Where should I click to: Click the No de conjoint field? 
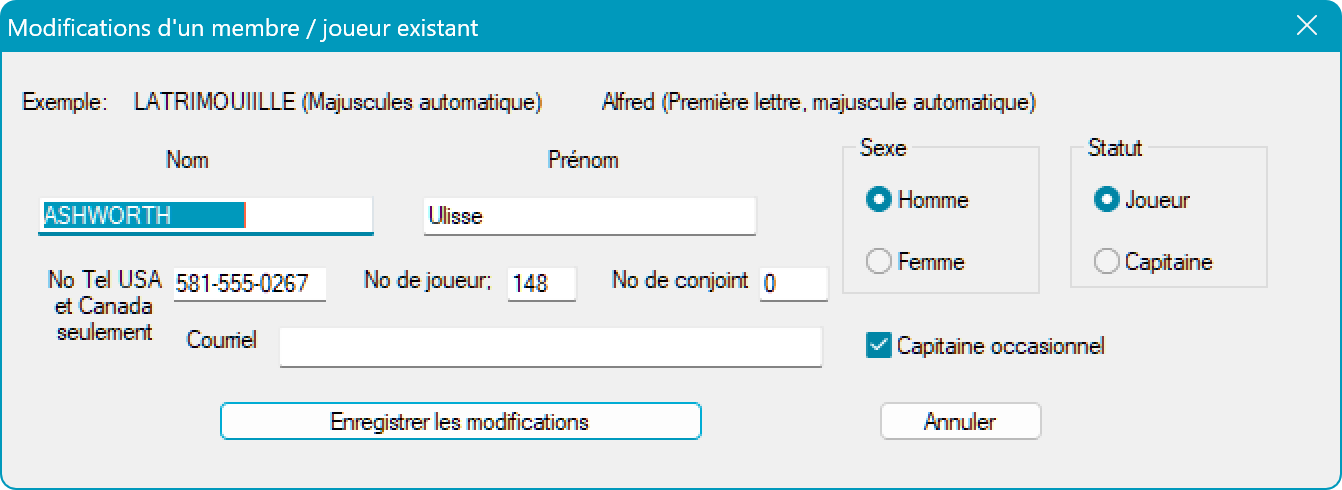click(794, 283)
